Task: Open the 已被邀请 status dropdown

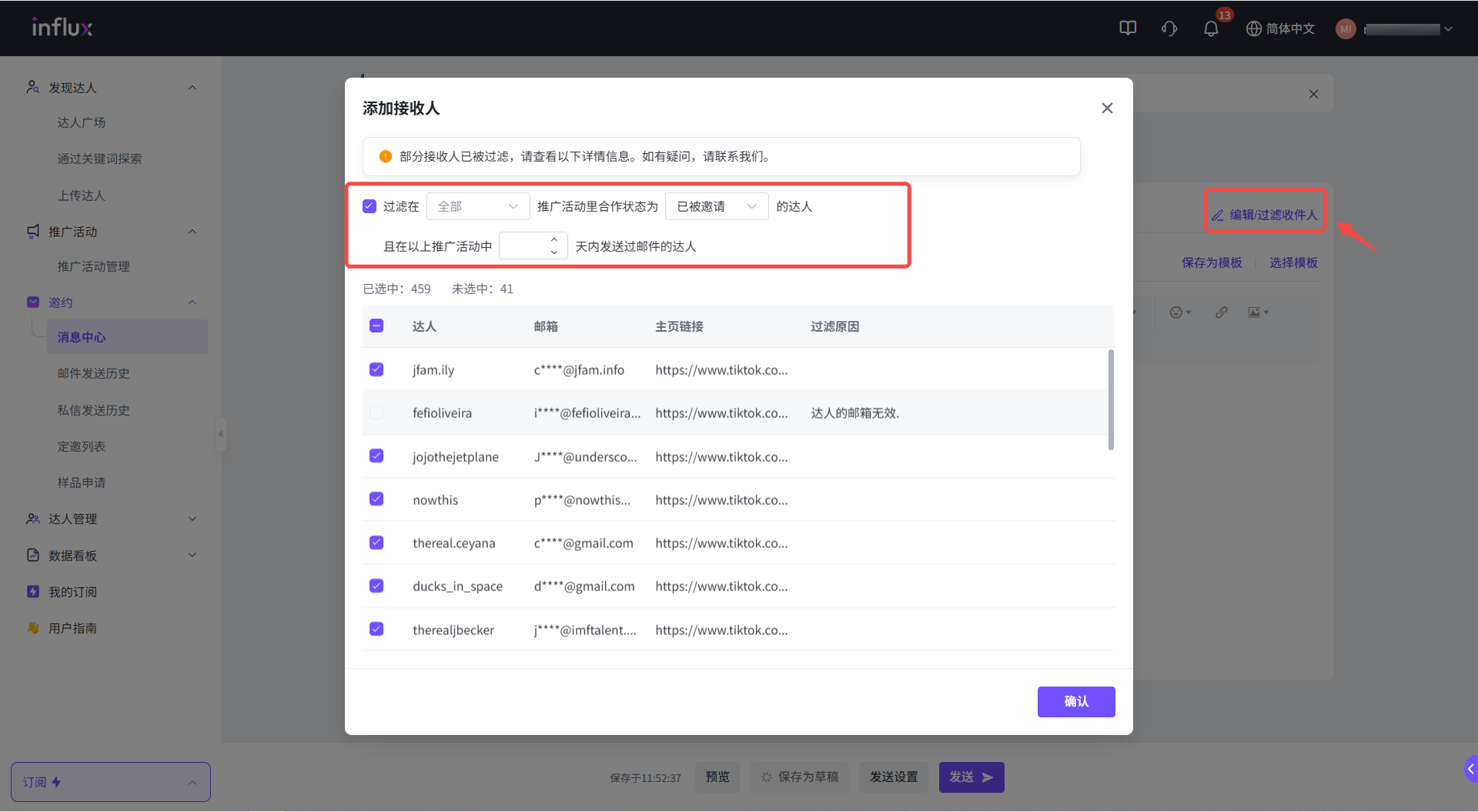Action: pos(716,206)
